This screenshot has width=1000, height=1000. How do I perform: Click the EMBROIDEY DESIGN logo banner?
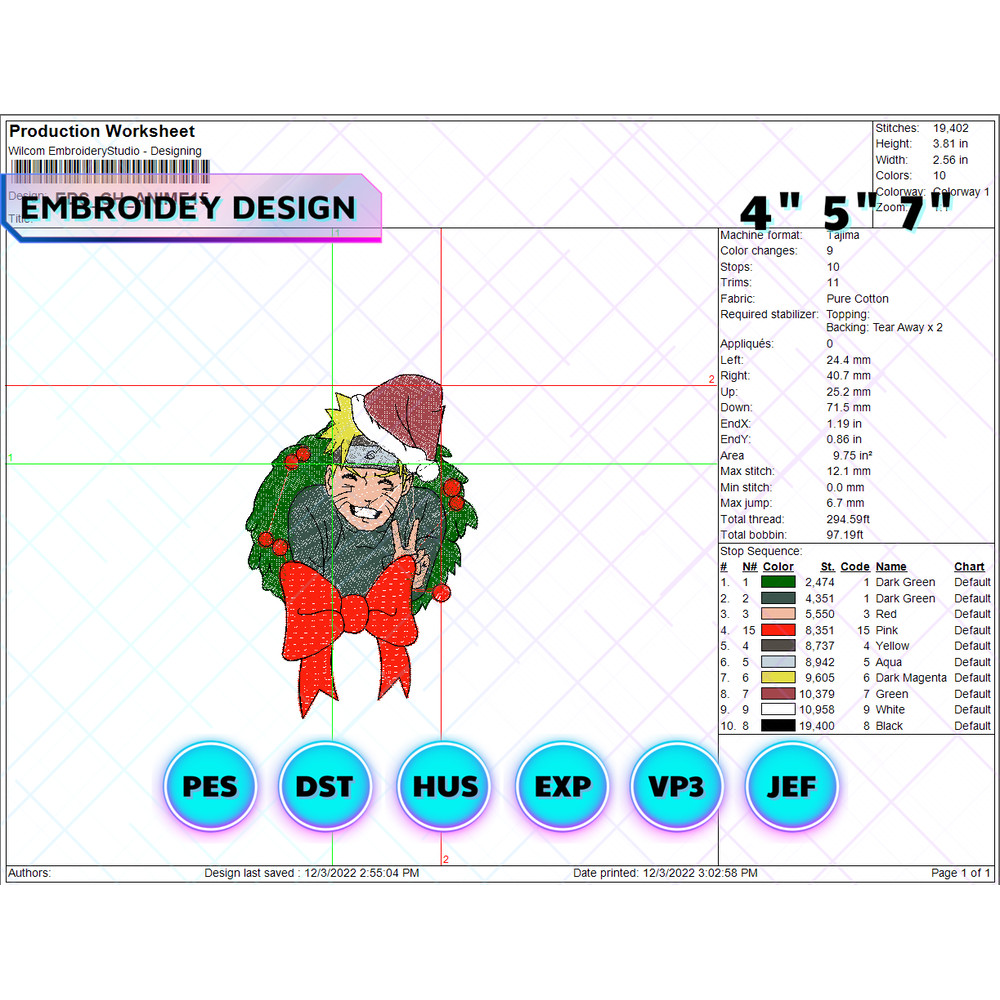pos(190,209)
